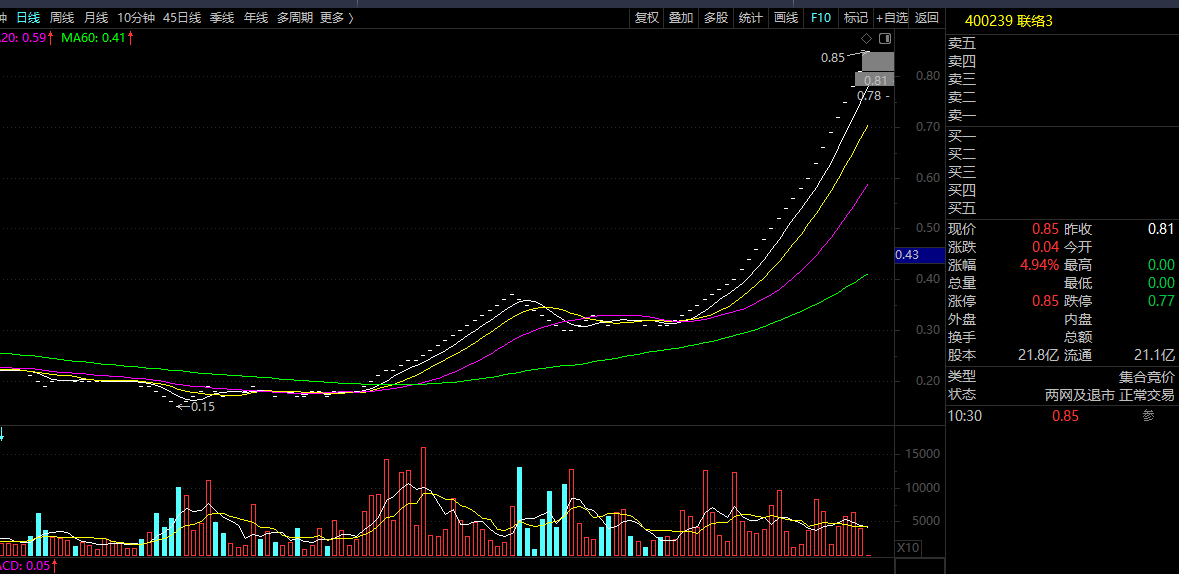Click the 画线 drawing tools button

point(786,18)
